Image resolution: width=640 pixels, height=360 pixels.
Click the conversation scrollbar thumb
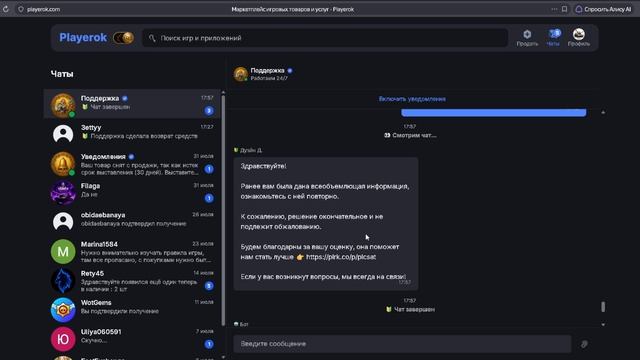(603, 307)
